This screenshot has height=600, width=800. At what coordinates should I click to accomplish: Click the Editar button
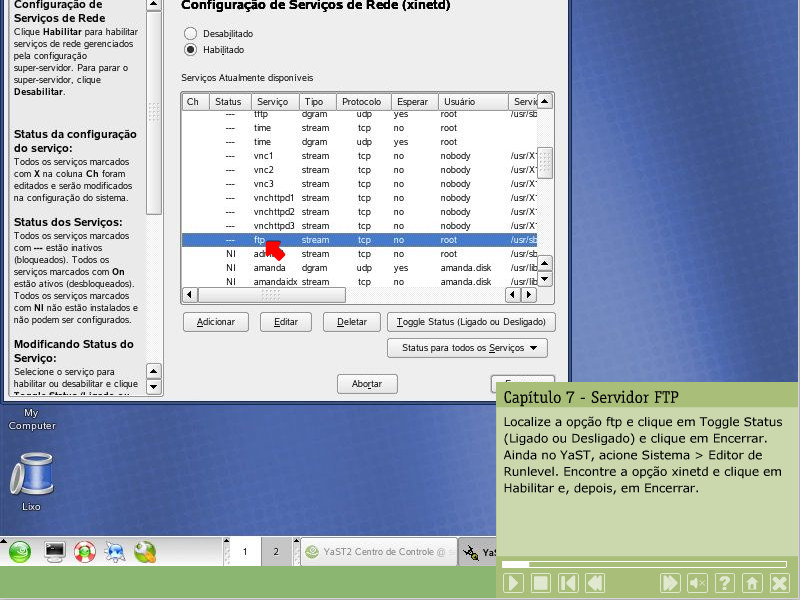(285, 322)
